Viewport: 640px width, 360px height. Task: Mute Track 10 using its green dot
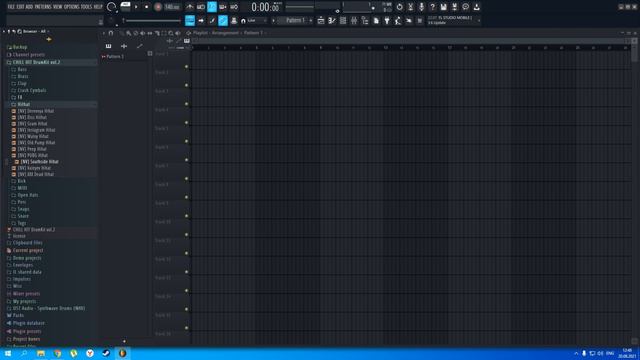(x=187, y=235)
